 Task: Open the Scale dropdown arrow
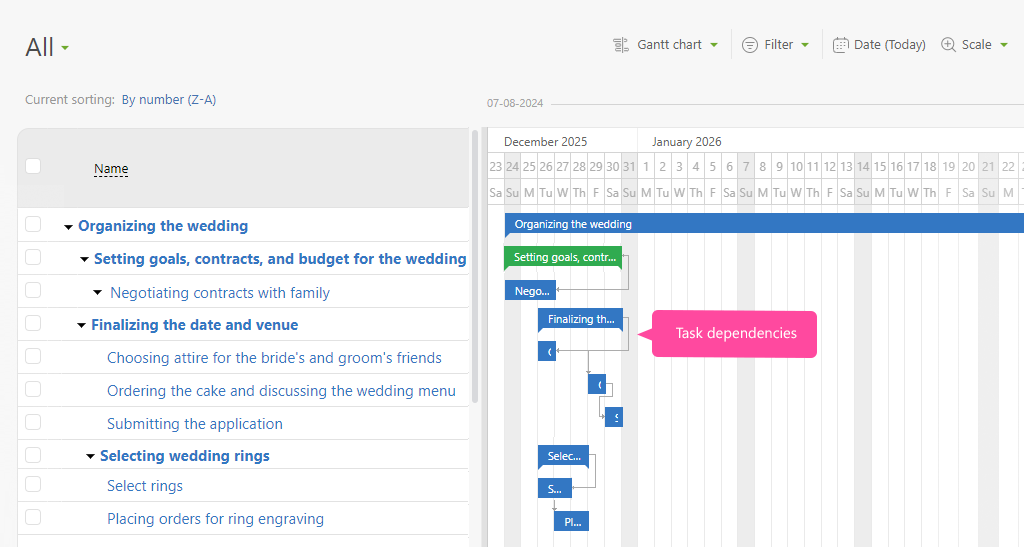click(x=1003, y=45)
